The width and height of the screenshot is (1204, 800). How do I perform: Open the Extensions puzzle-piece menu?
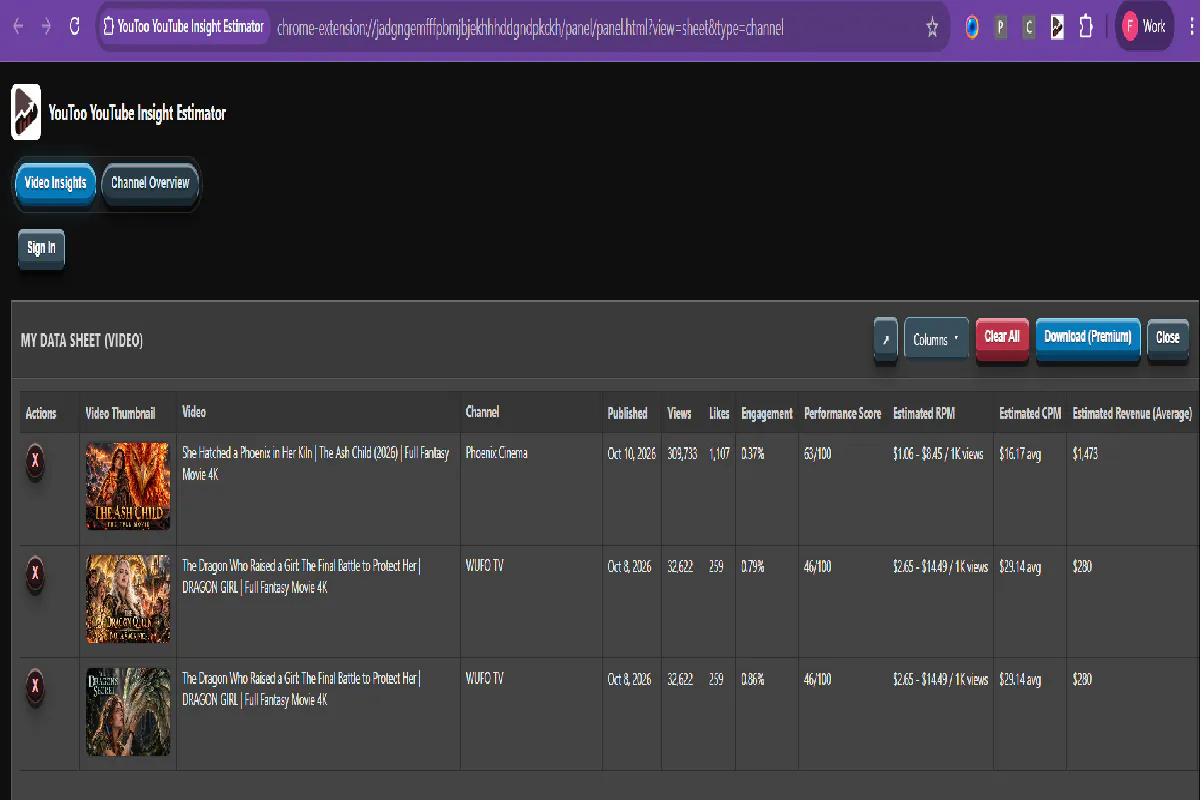(1085, 27)
